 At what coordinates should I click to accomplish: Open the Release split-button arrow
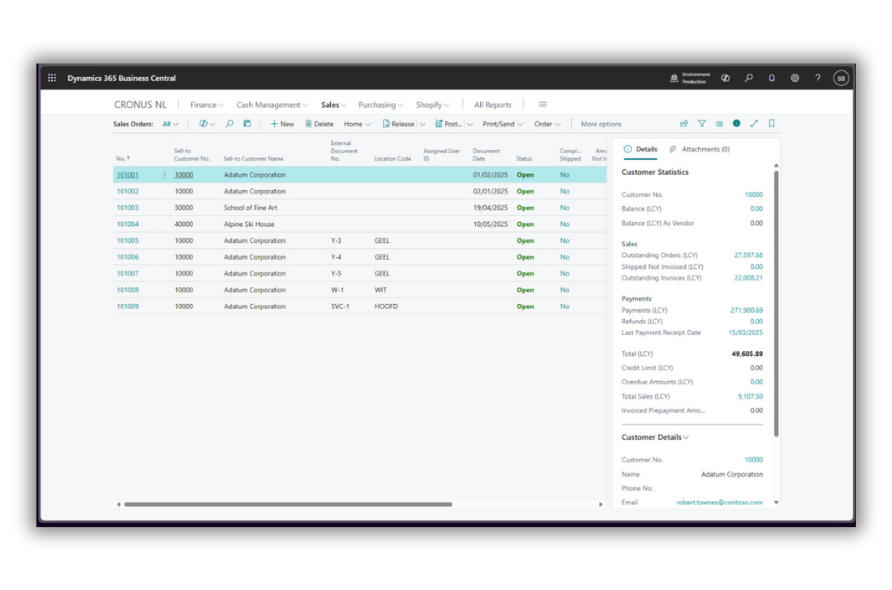click(x=422, y=124)
